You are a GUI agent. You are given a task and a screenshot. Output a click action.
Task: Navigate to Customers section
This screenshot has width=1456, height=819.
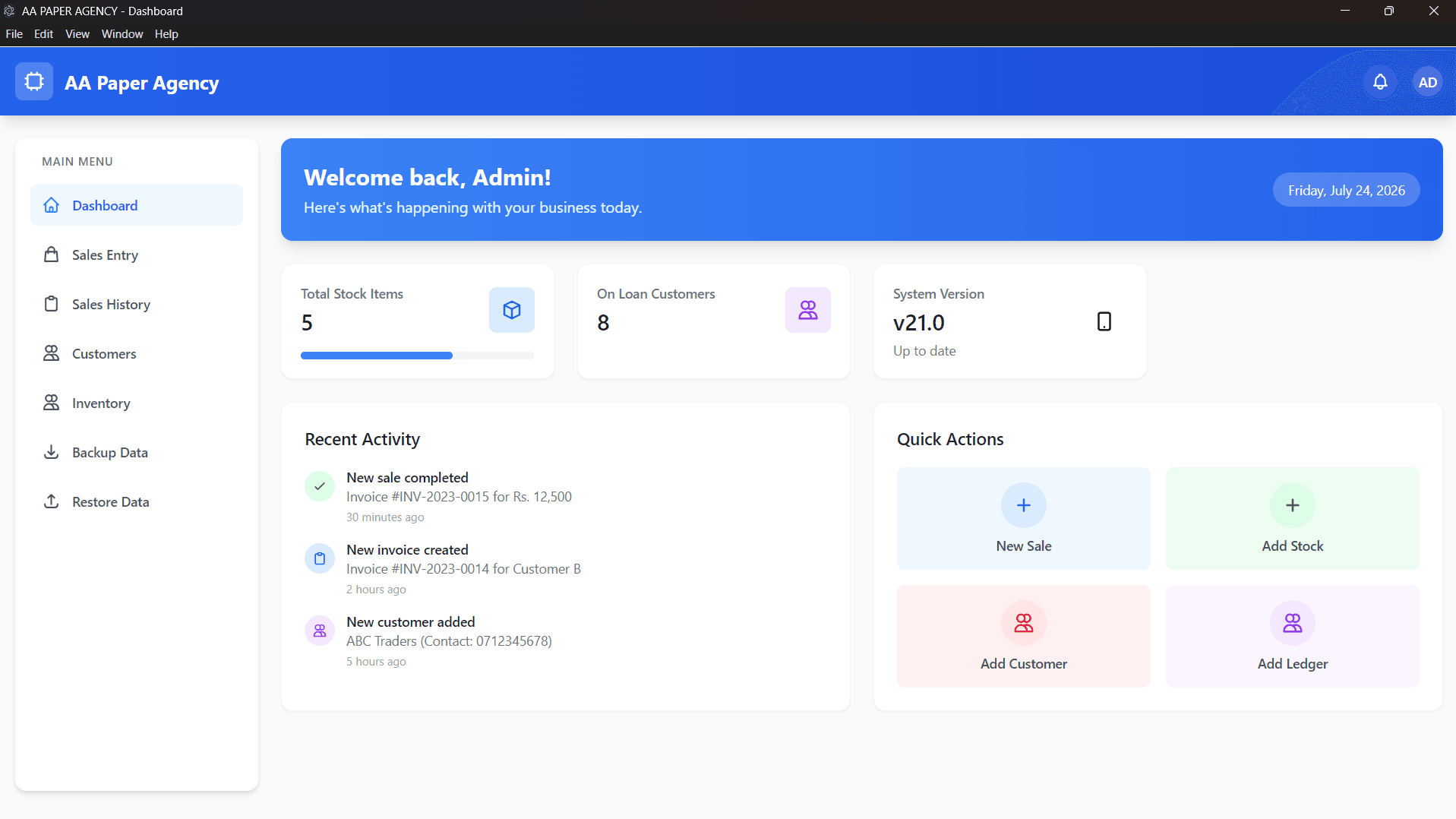137,353
